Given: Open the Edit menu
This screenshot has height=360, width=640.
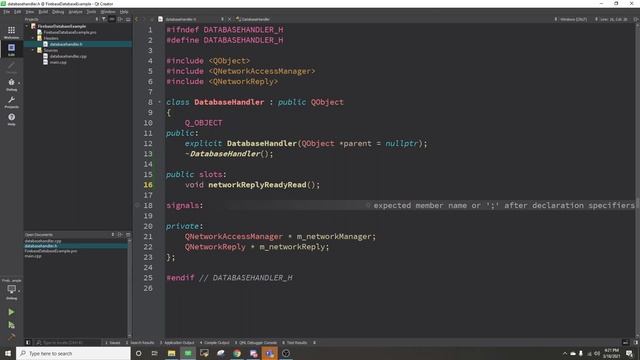Looking at the screenshot, I should (18, 12).
